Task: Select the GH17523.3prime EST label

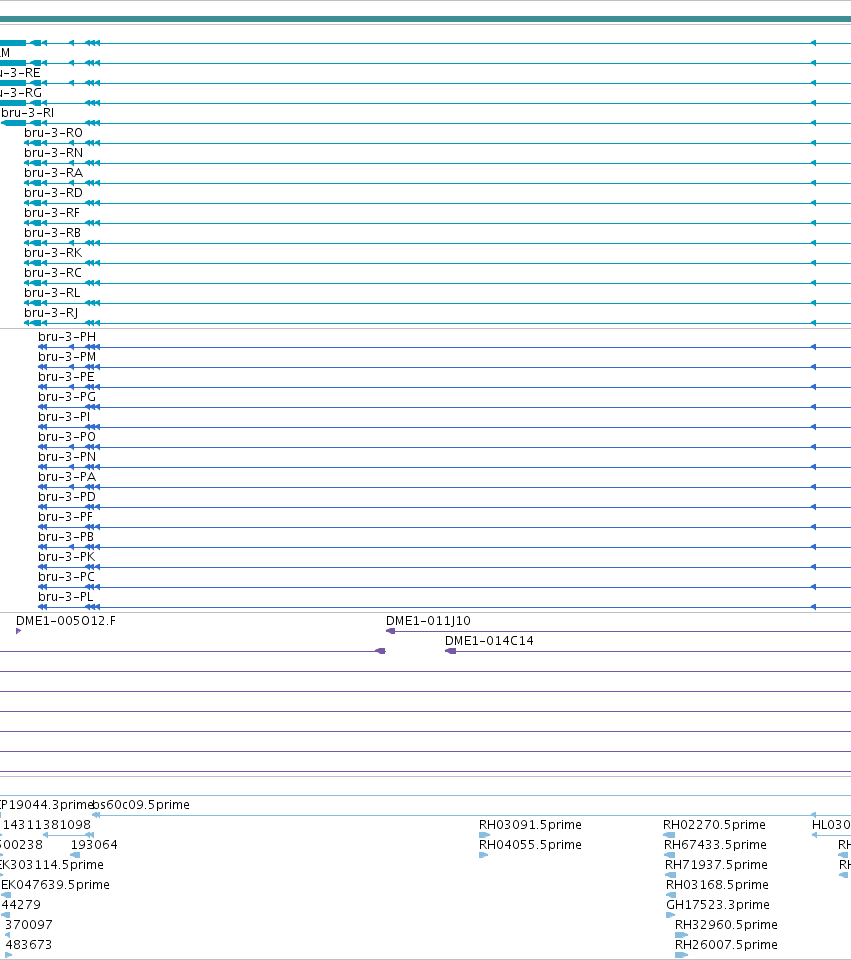Action: tap(718, 905)
